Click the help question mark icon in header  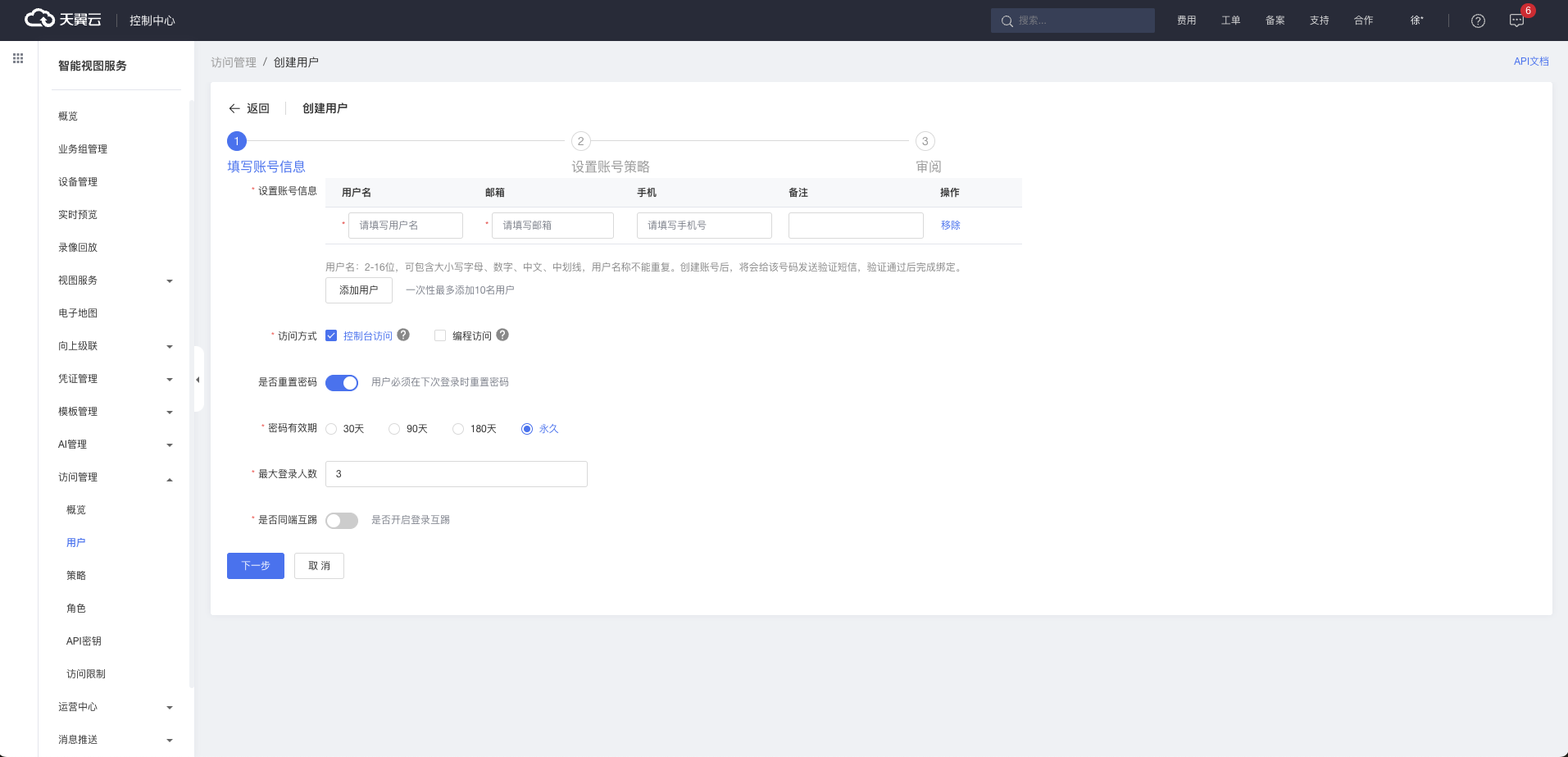[x=1478, y=21]
